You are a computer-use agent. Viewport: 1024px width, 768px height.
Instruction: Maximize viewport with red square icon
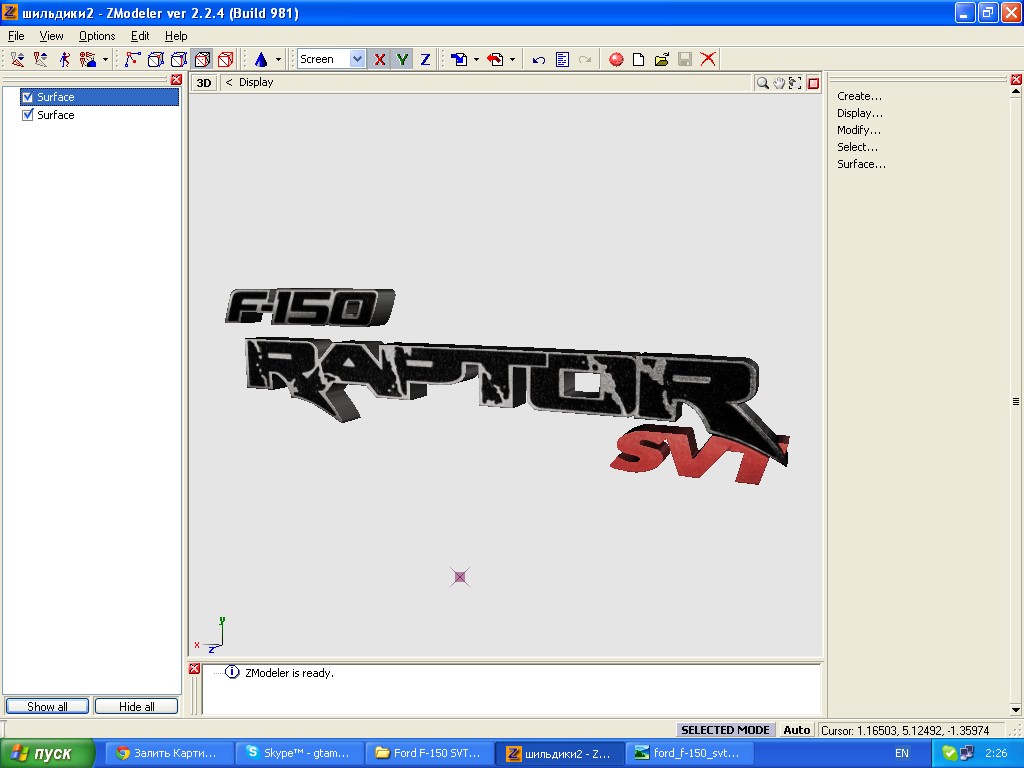[813, 83]
